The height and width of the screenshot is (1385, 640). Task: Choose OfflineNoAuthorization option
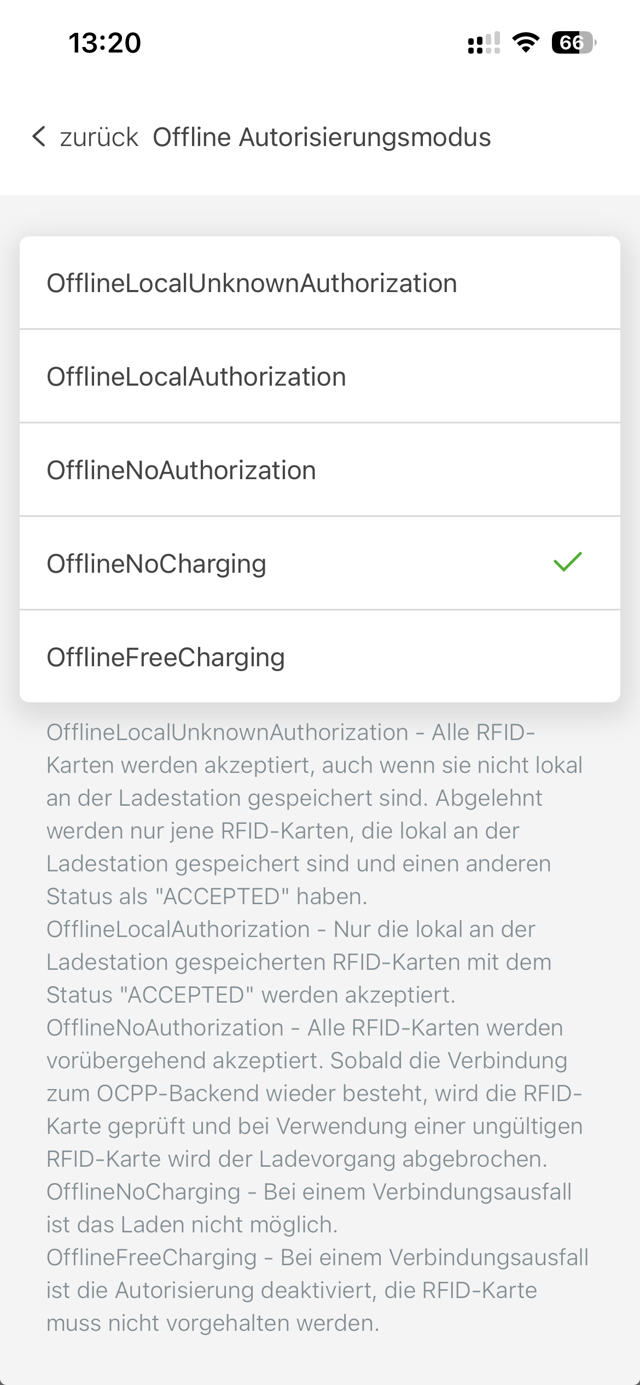click(x=320, y=470)
